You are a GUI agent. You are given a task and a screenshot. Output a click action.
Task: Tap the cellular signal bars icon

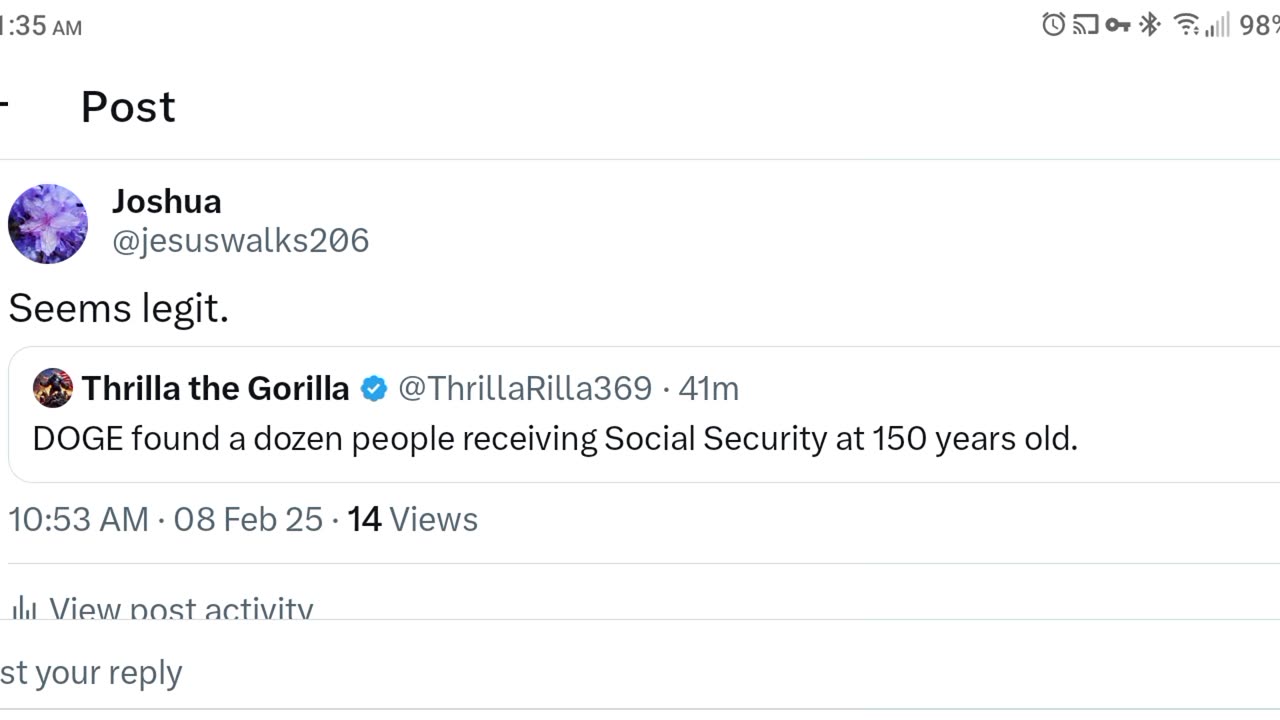click(x=1217, y=25)
